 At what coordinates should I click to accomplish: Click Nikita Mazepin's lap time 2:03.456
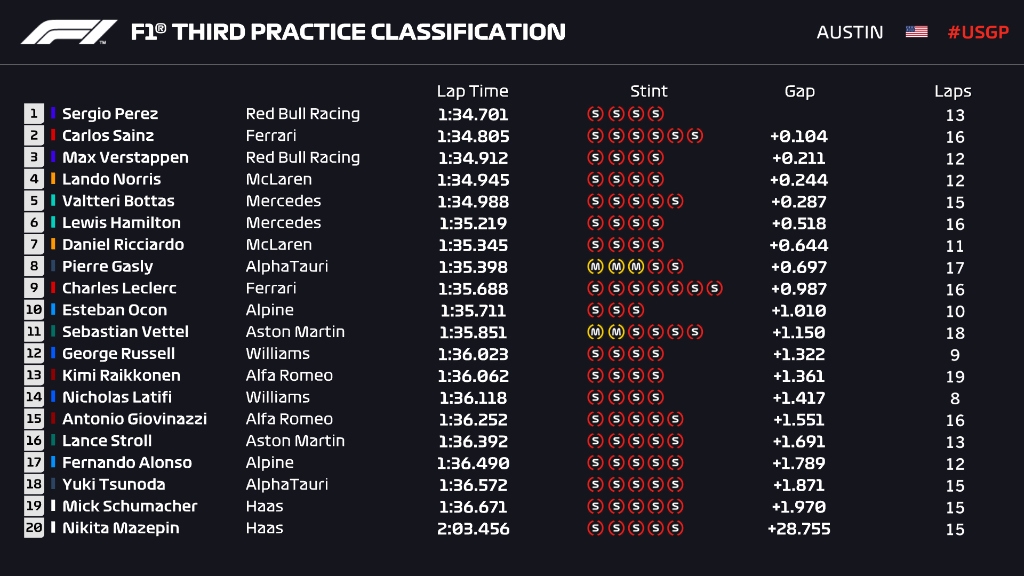pos(473,528)
